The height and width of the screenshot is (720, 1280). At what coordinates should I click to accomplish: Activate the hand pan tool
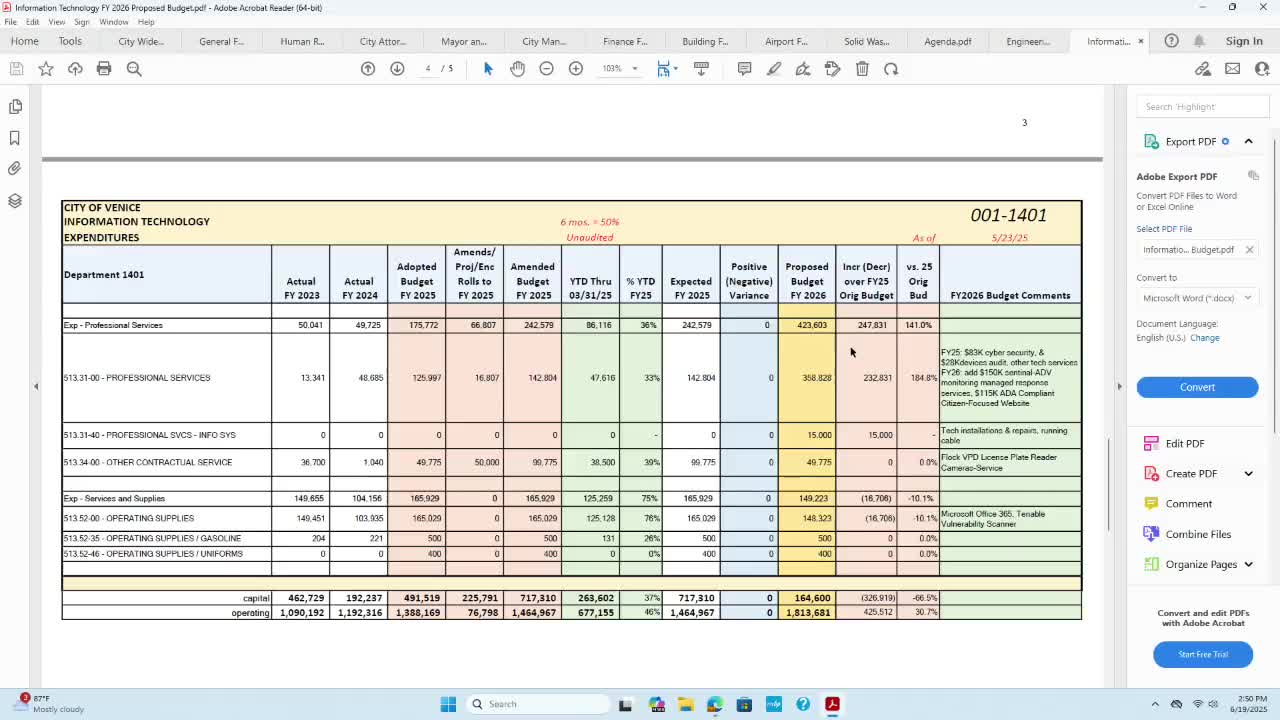coord(517,68)
